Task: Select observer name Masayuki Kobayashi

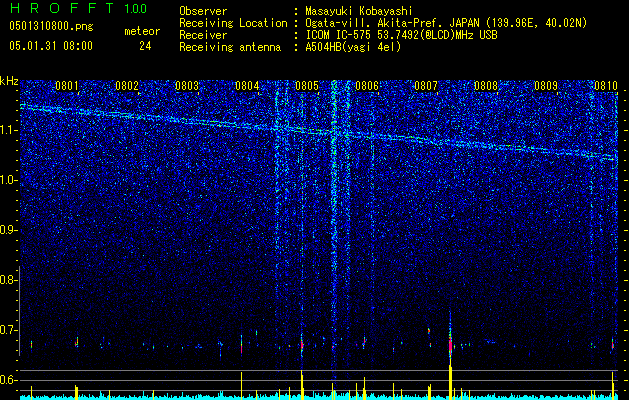Action: (x=359, y=11)
